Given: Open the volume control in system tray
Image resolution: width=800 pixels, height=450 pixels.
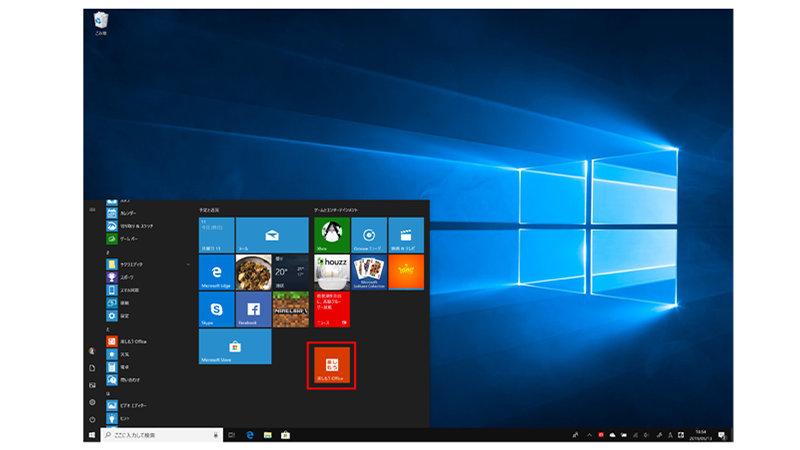Looking at the screenshot, I should pos(646,435).
